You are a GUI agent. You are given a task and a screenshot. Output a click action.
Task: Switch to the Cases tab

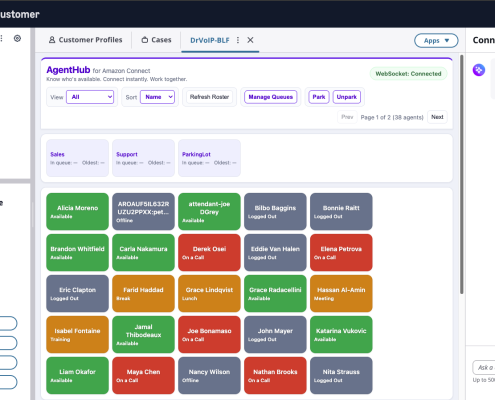click(156, 40)
